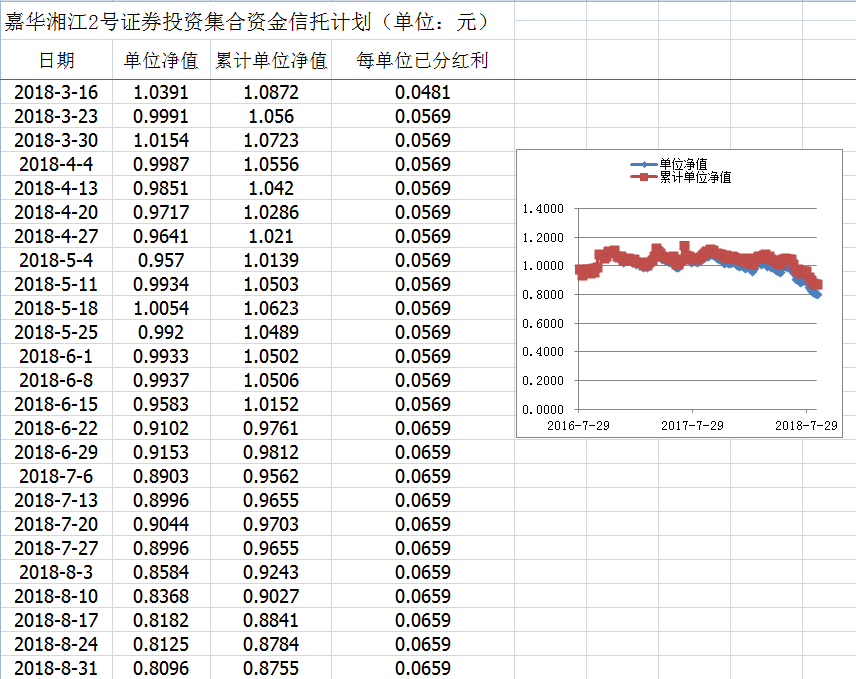Select date cell 2018-7-20

(56, 524)
